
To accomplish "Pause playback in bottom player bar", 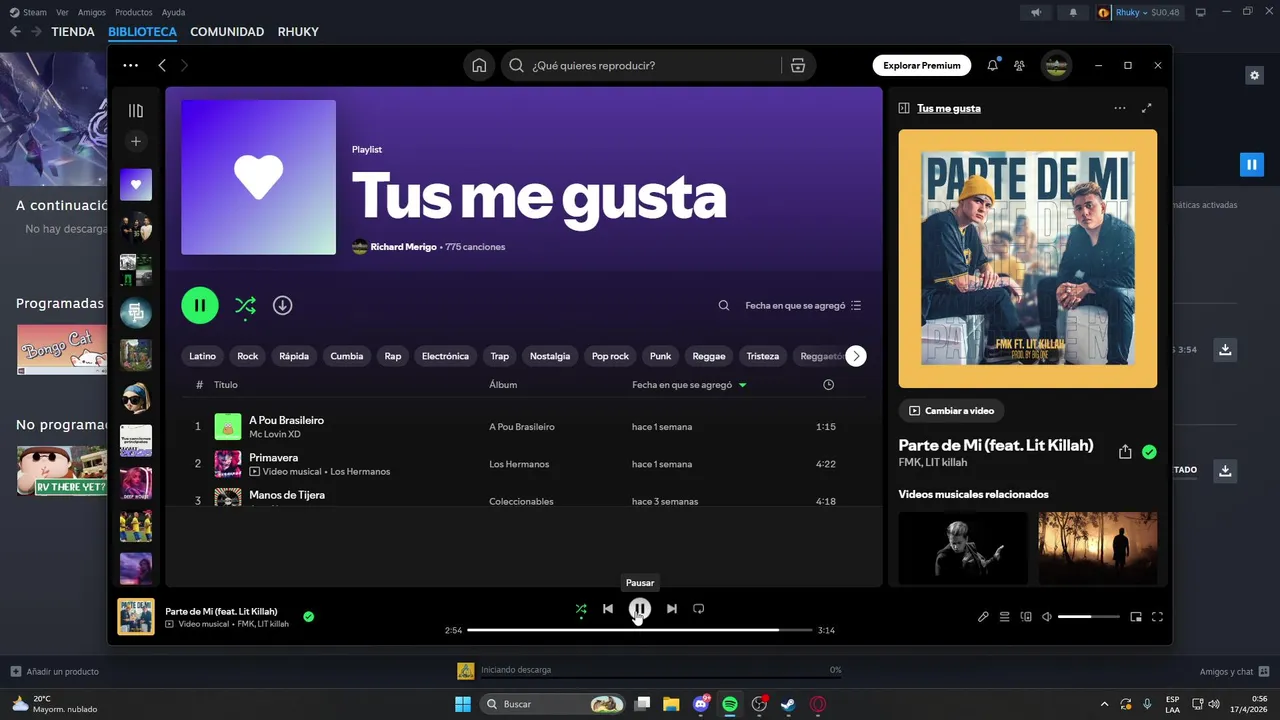I will pos(640,608).
